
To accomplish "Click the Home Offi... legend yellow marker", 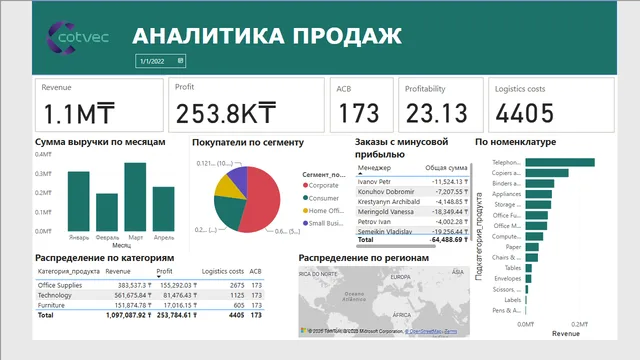I will coord(305,211).
